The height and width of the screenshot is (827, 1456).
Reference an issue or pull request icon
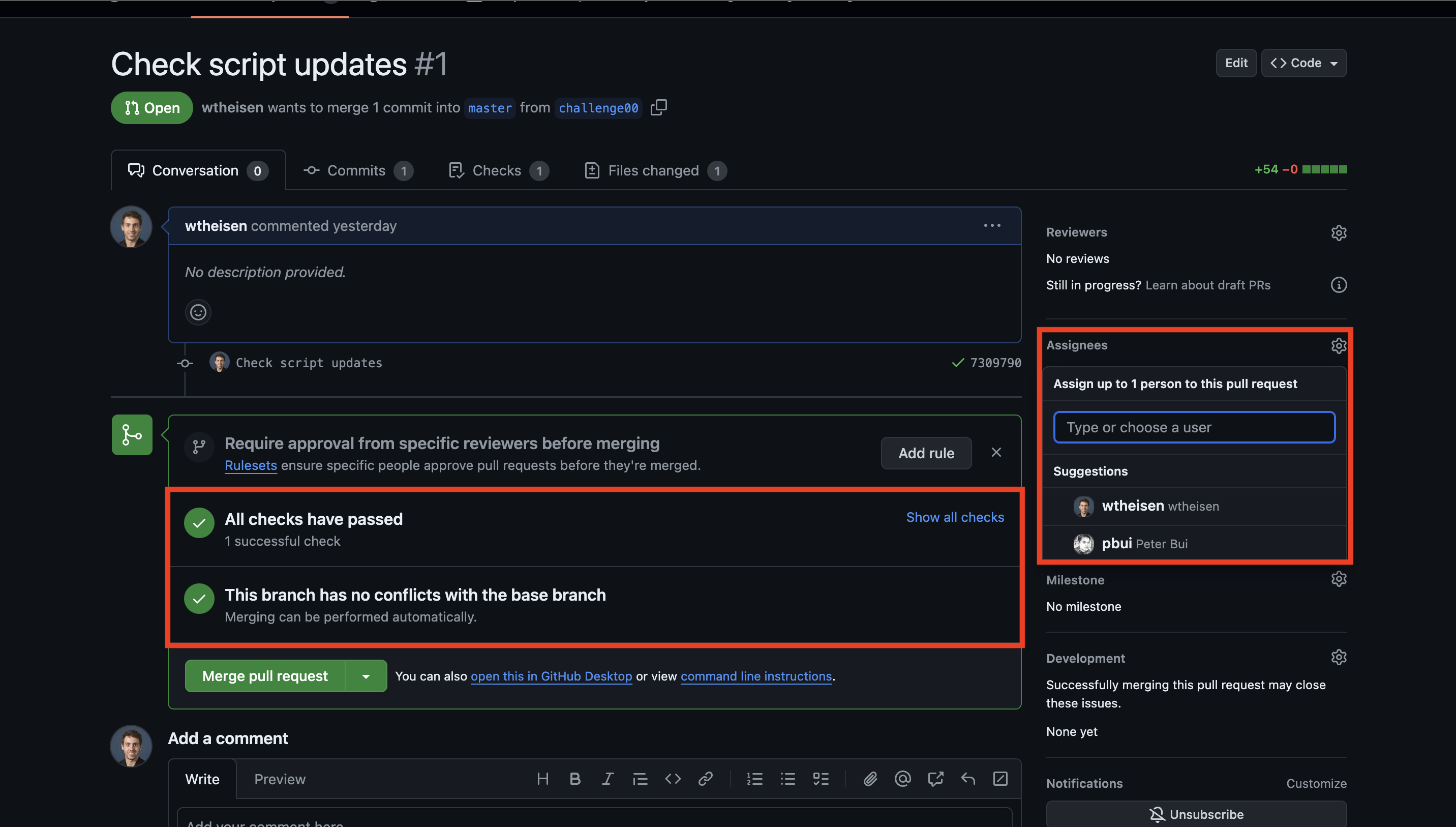(935, 779)
